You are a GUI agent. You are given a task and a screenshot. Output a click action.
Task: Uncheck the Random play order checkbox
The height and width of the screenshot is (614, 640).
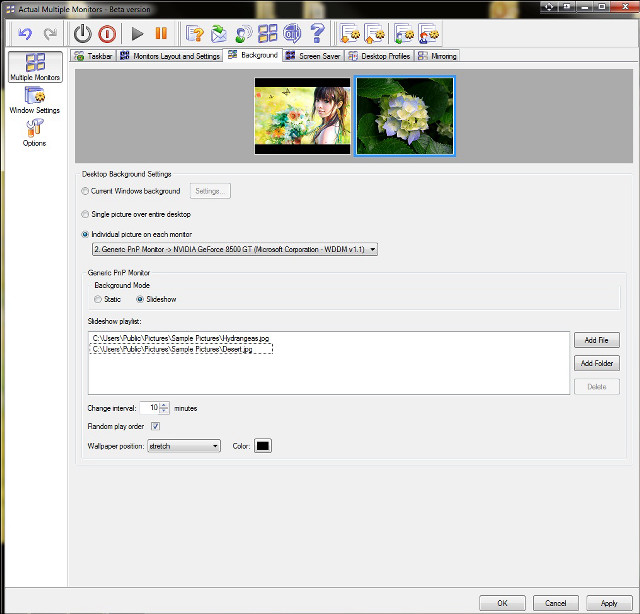click(155, 427)
